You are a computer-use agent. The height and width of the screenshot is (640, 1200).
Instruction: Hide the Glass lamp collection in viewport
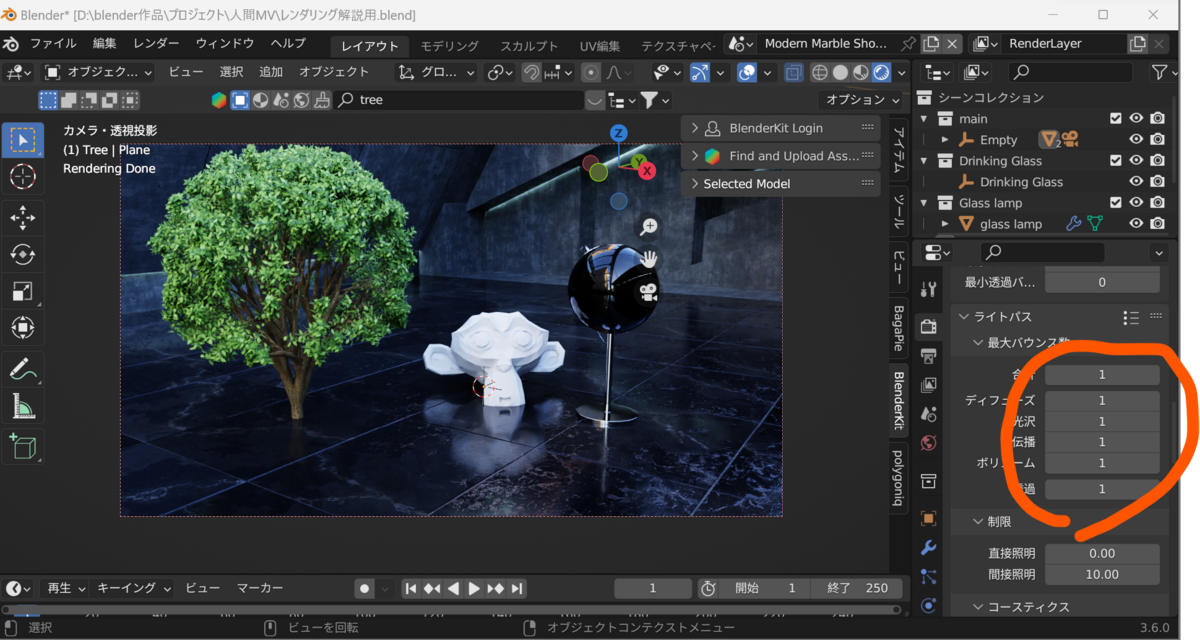(1136, 203)
